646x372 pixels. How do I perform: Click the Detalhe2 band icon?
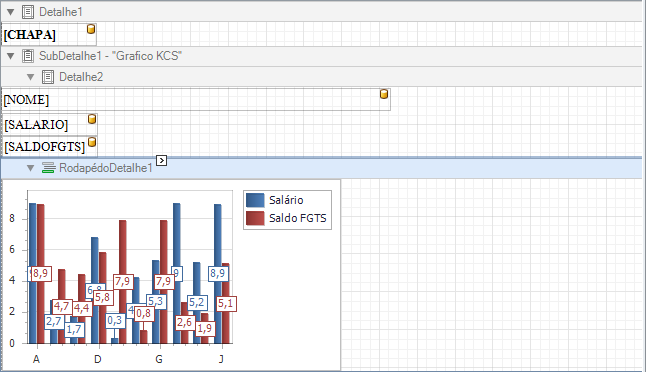[x=48, y=77]
